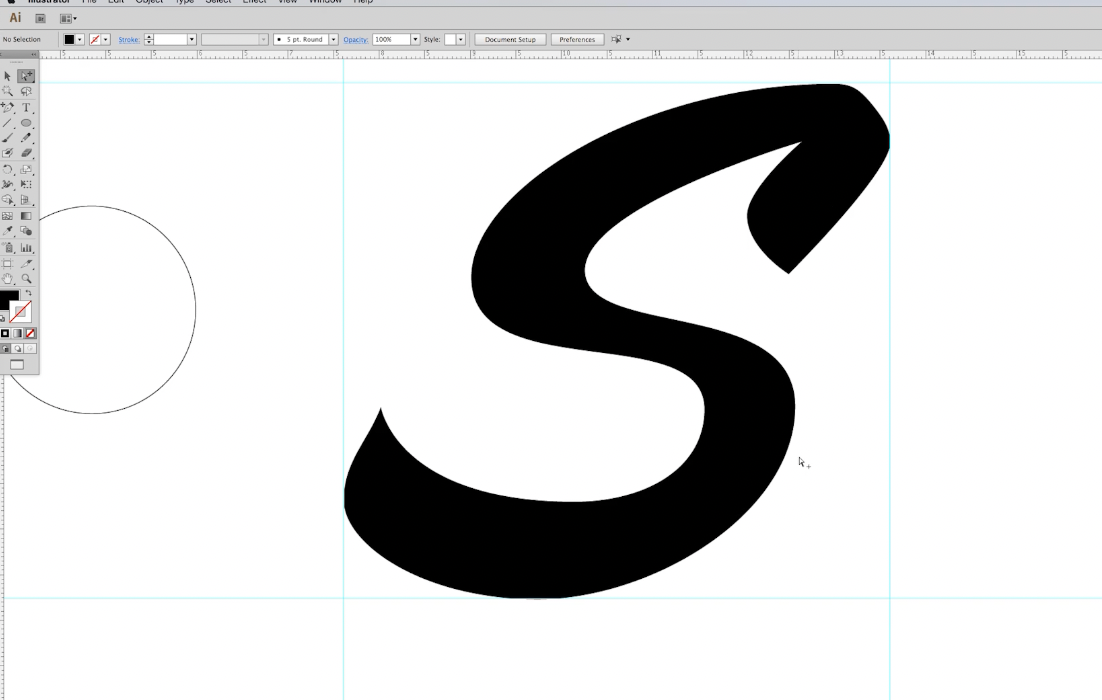Open the opacity percentage dropdown
1102x700 pixels.
point(415,40)
